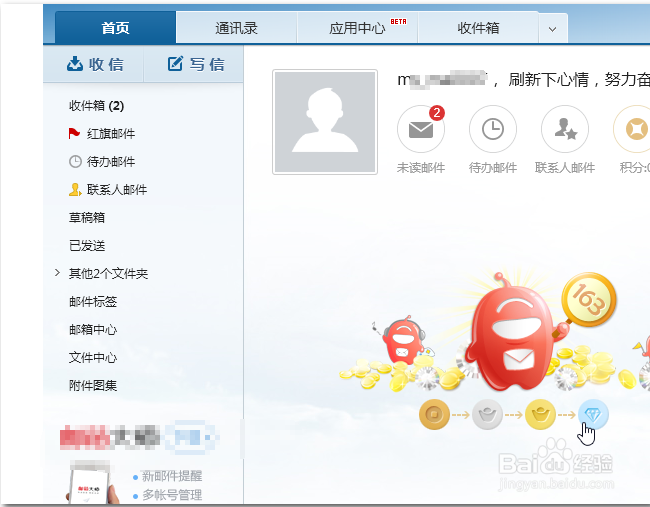Image resolution: width=650 pixels, height=507 pixels.
Task: Click the 未读邮件 label
Action: point(421,167)
